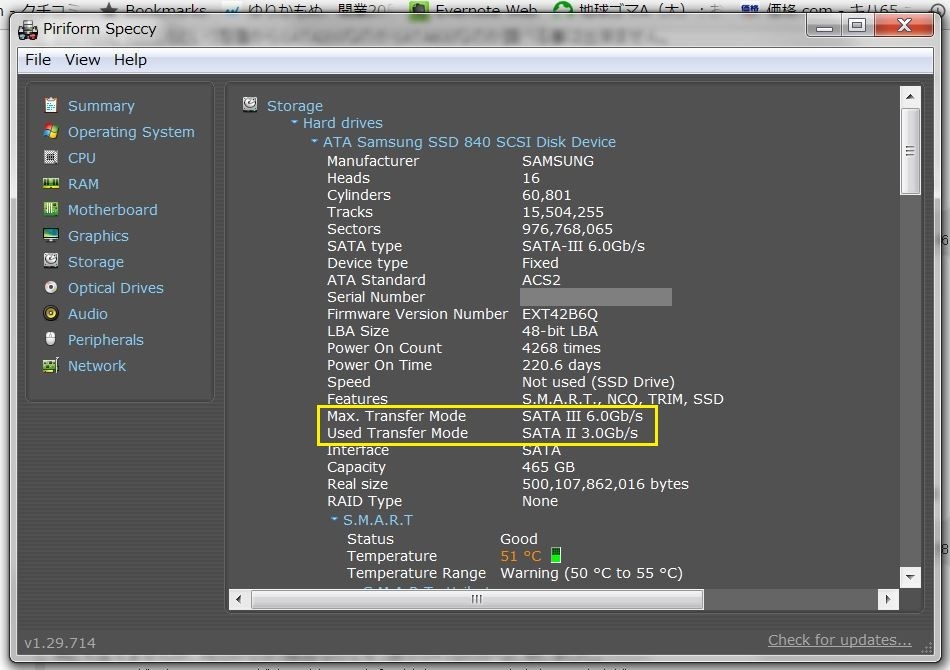Click the green temperature indicator icon

pyautogui.click(x=556, y=555)
